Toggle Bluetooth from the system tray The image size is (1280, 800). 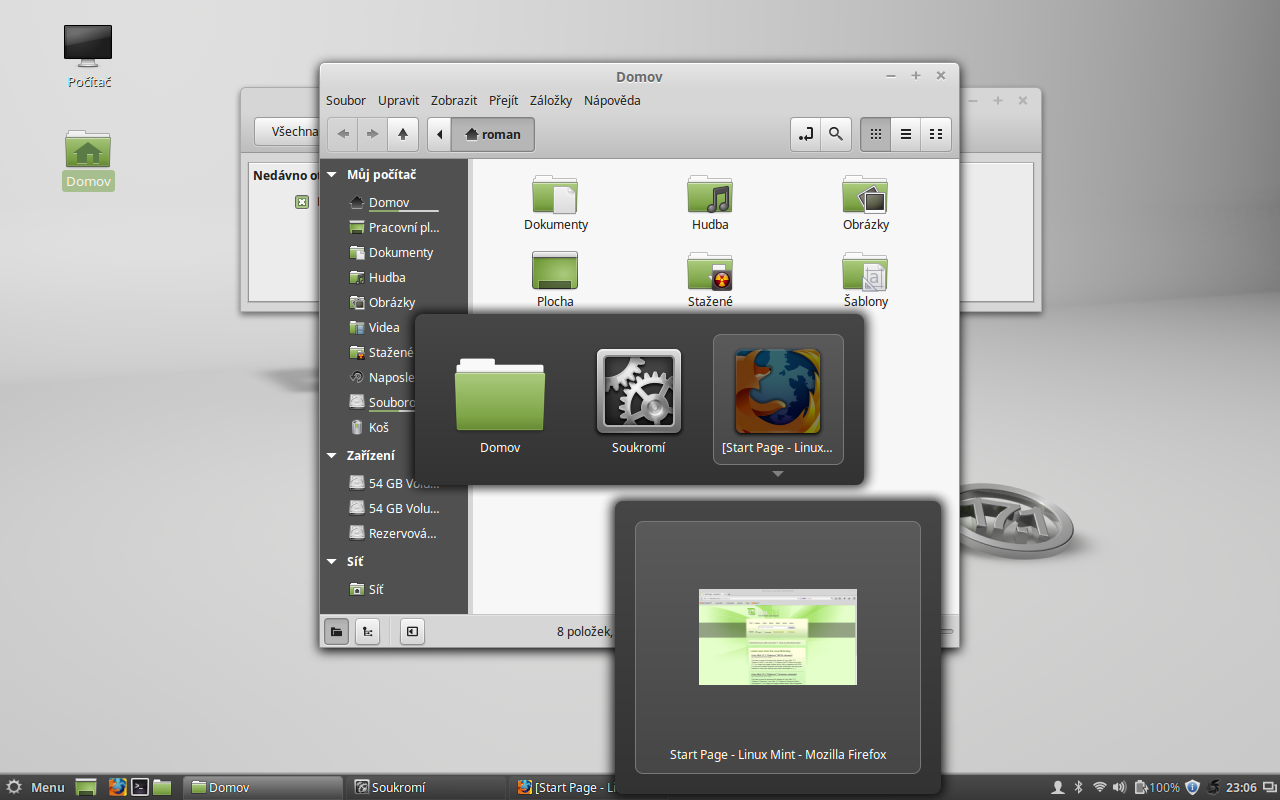coord(1079,787)
